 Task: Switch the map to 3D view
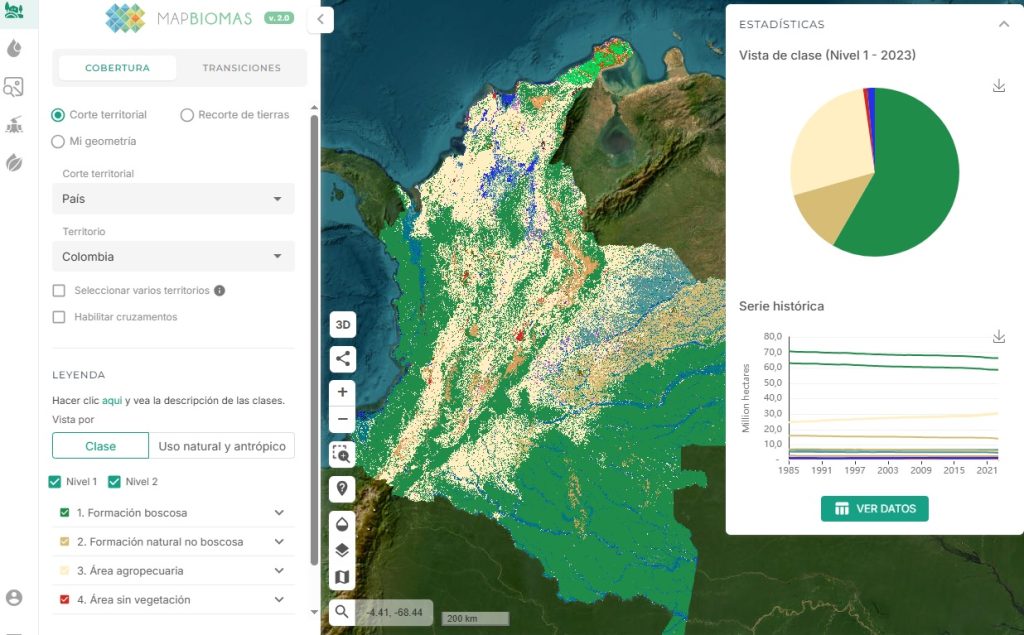click(341, 324)
